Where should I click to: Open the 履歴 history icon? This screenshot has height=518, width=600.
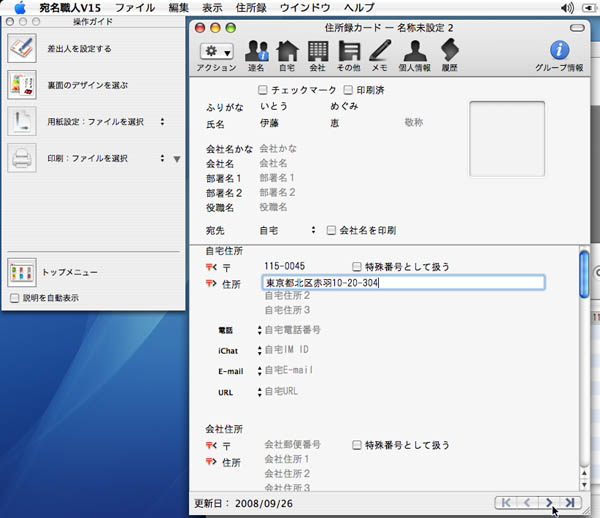tap(450, 52)
